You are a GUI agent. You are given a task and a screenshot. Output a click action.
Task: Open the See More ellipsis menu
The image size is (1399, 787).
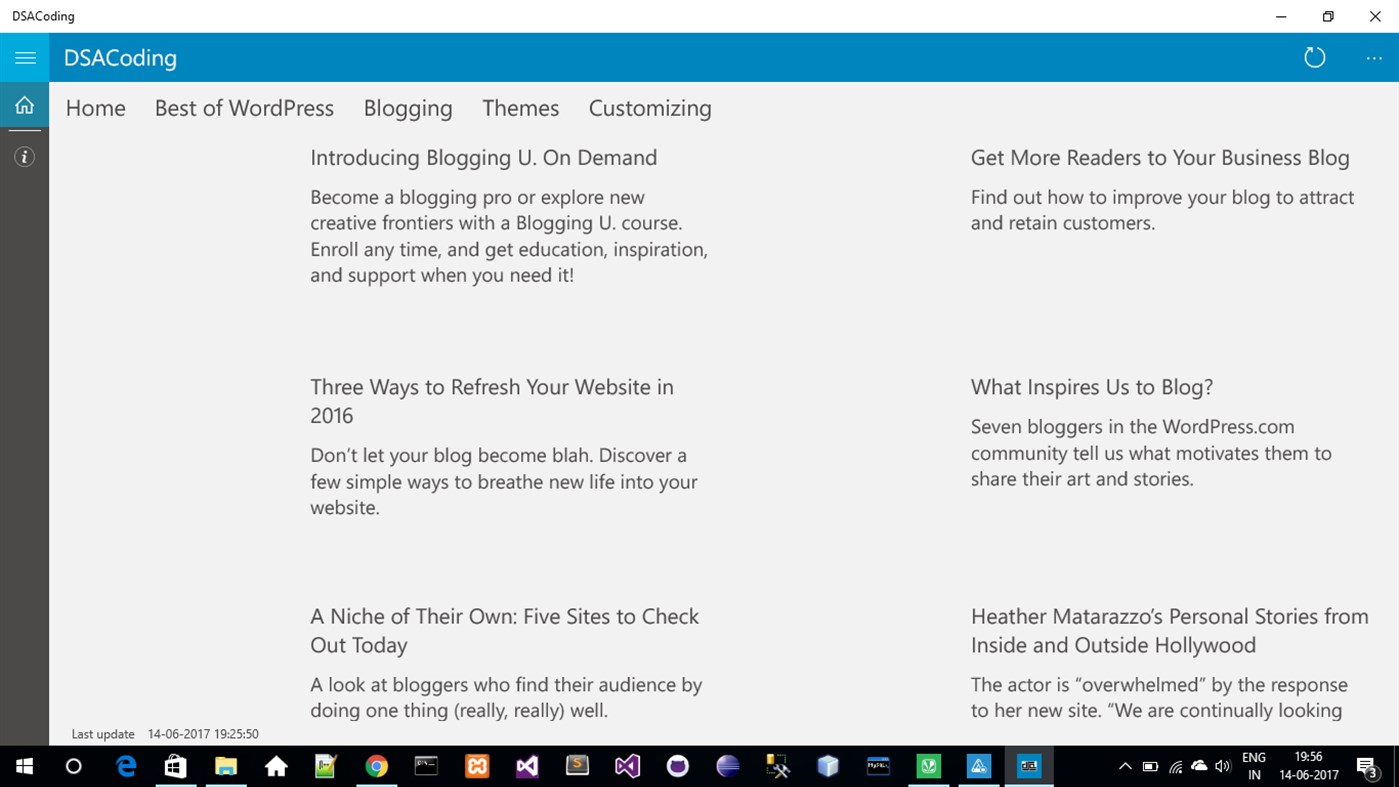(x=1373, y=57)
